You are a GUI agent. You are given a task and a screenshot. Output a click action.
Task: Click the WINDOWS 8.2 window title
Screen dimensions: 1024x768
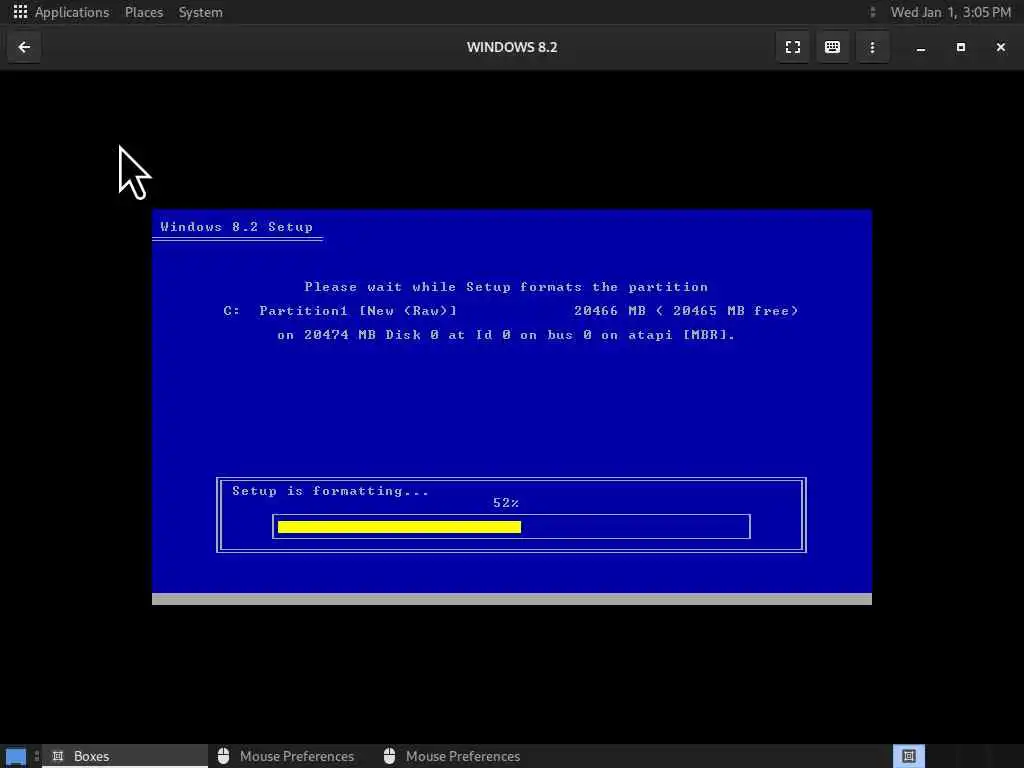(512, 47)
